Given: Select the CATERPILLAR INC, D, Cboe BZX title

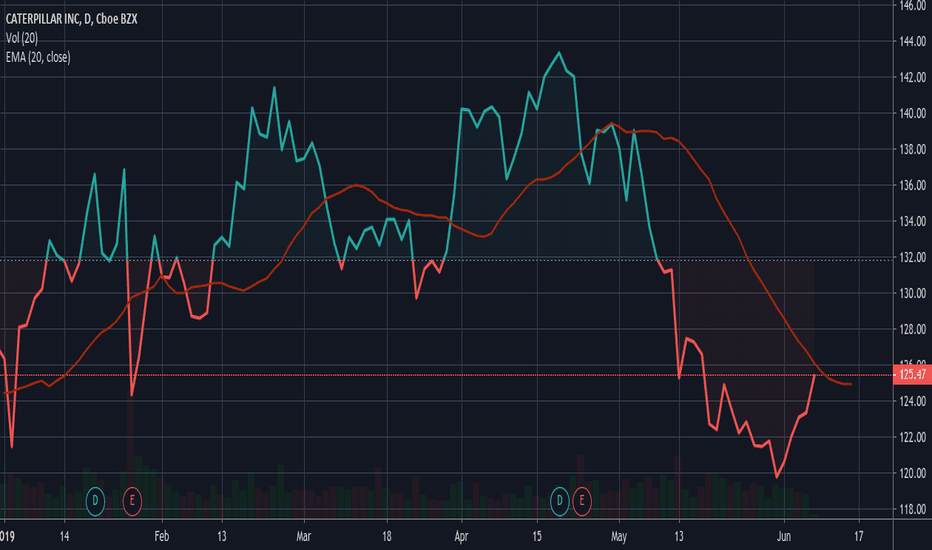Looking at the screenshot, I should point(71,19).
